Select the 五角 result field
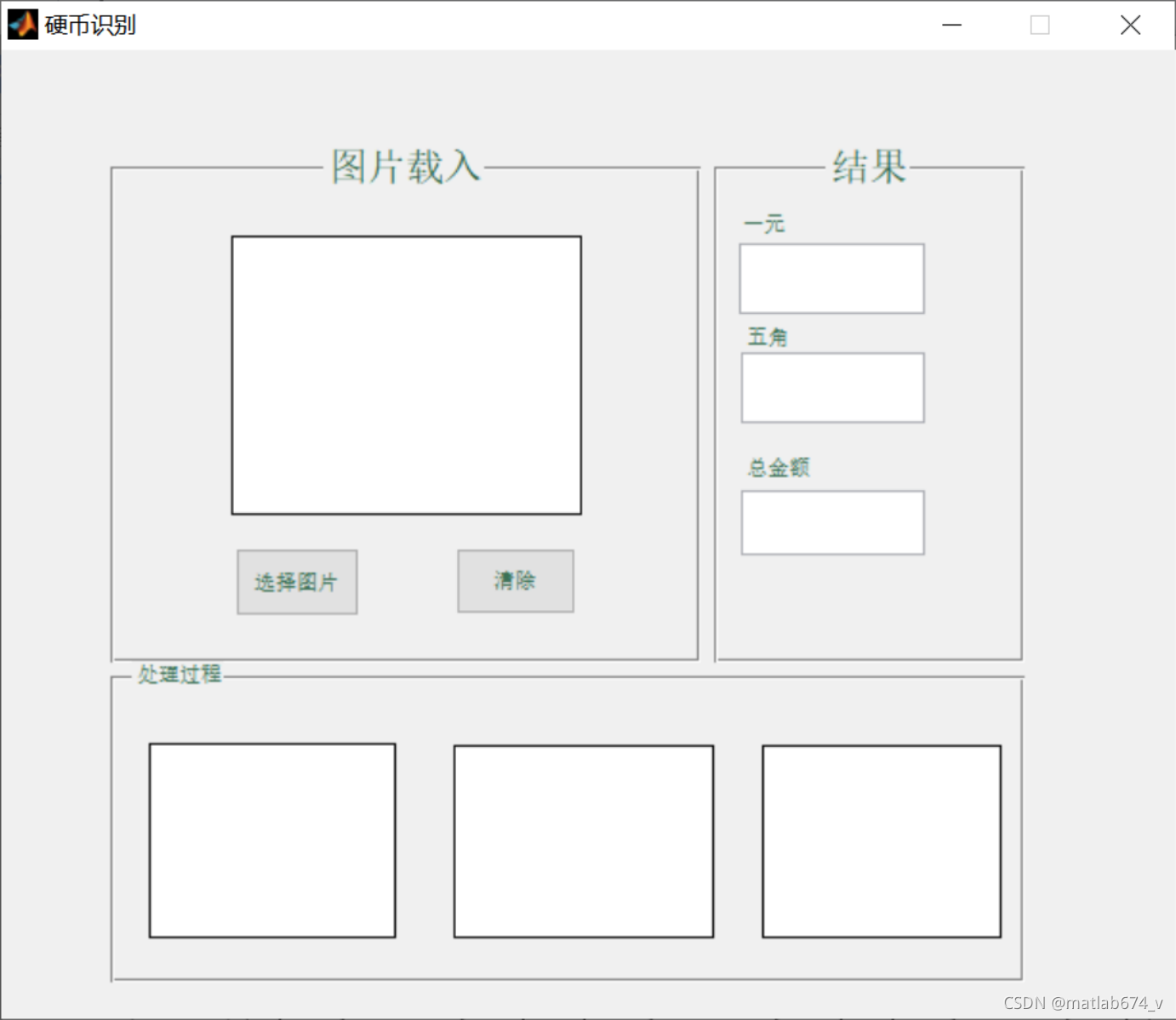Viewport: 1176px width, 1020px height. tap(832, 388)
